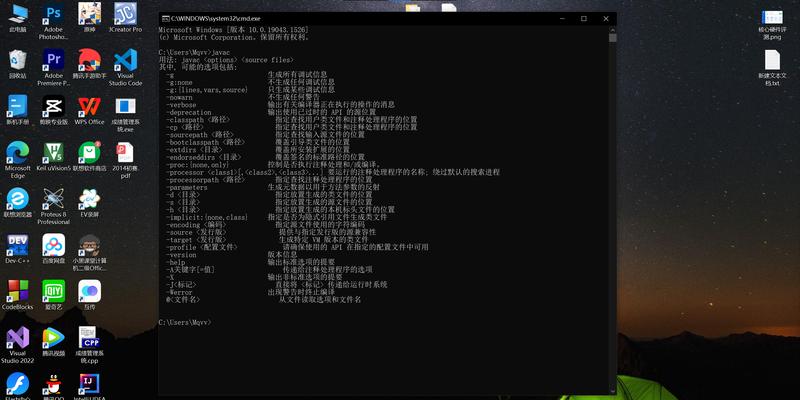Select the 成绩管理系统.exe file icon
Image resolution: width=800 pixels, height=400 pixels.
125,114
